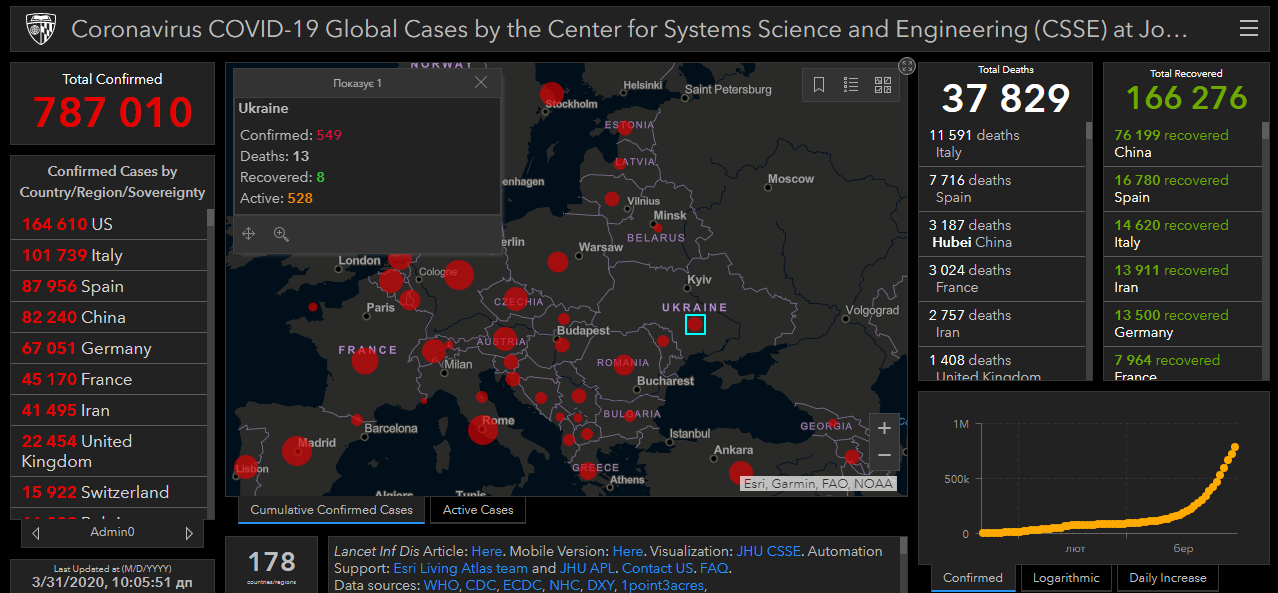Switch to Cumulative Confirmed Cases tab

[x=332, y=510]
